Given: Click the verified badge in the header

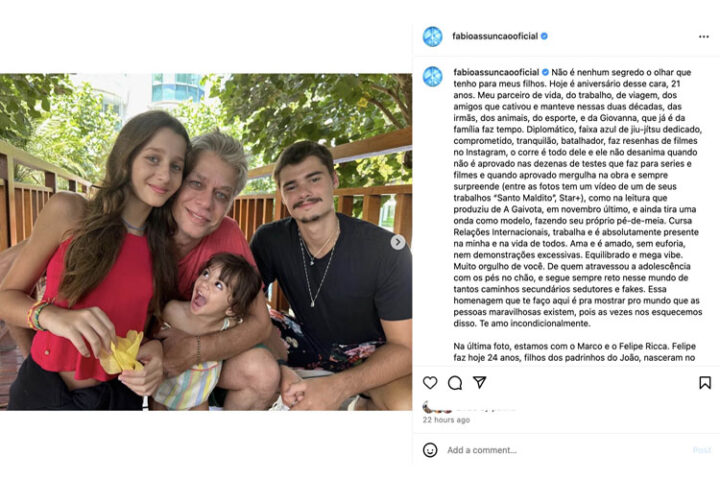Looking at the screenshot, I should 544,36.
